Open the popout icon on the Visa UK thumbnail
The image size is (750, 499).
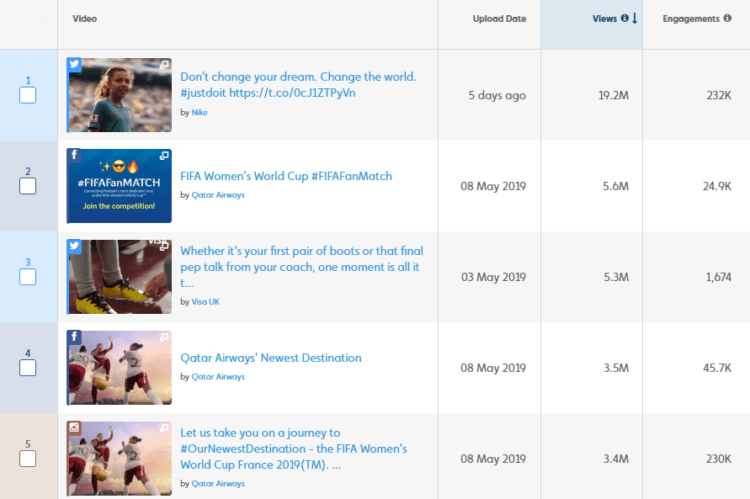coord(165,246)
